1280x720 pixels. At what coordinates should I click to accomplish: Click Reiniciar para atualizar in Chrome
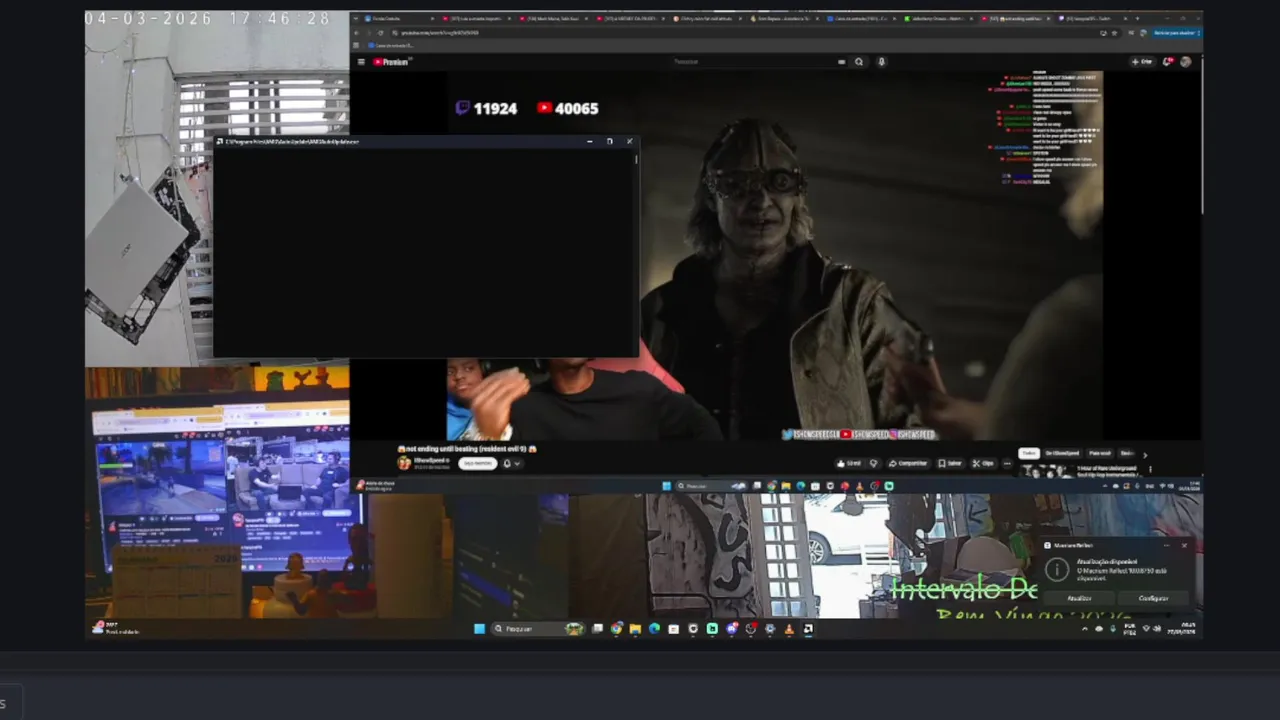(1173, 33)
